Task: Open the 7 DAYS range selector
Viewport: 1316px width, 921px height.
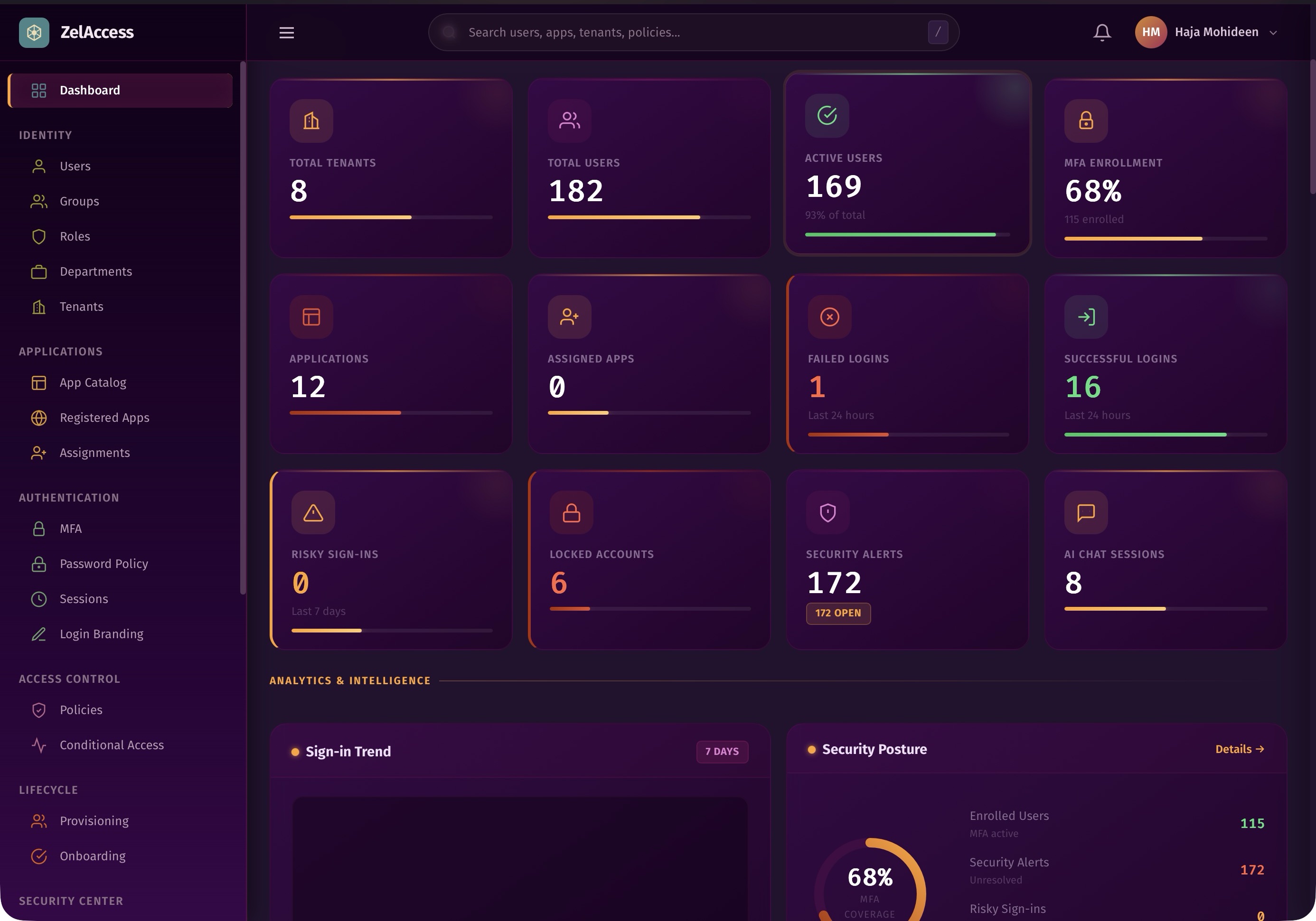Action: 722,752
